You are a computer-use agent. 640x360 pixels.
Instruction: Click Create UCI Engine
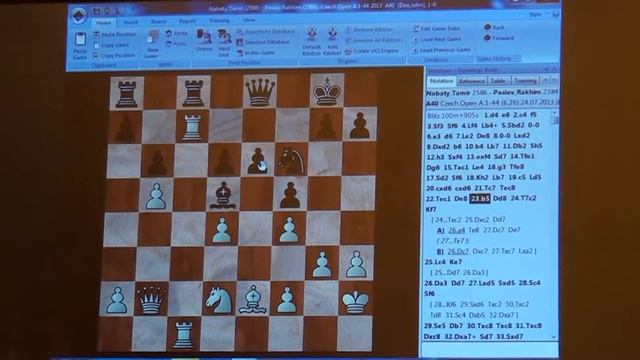(x=372, y=51)
